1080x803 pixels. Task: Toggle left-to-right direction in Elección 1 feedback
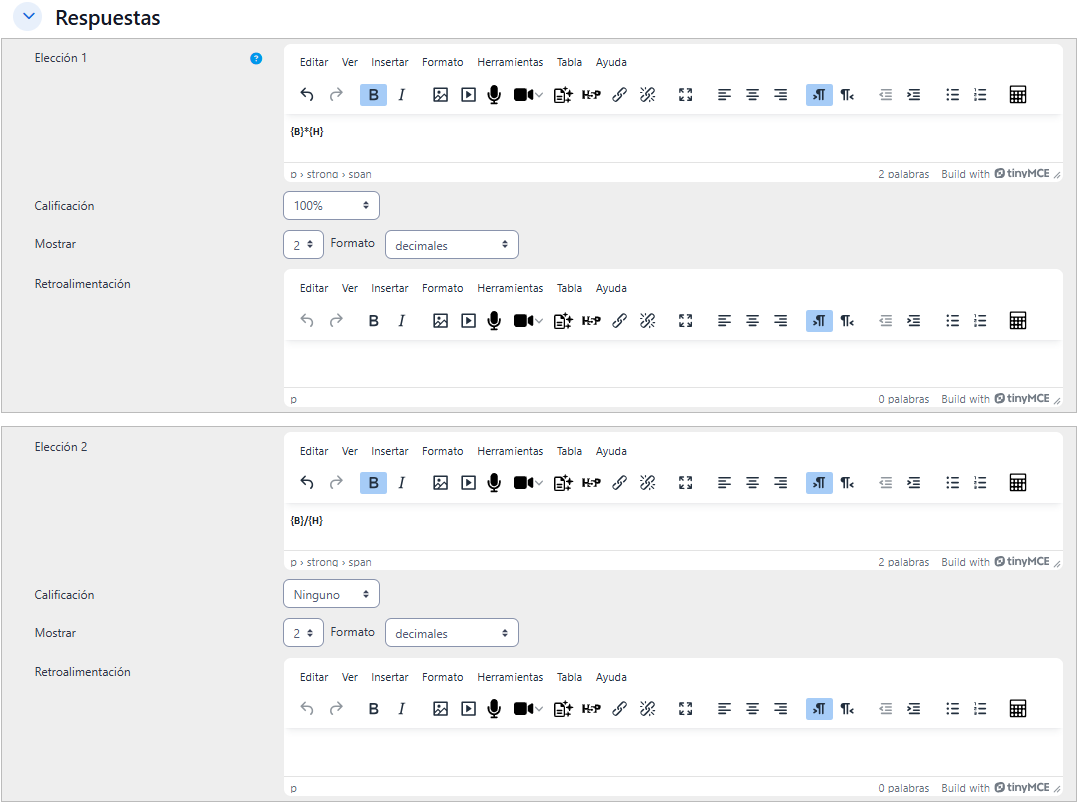tap(819, 321)
